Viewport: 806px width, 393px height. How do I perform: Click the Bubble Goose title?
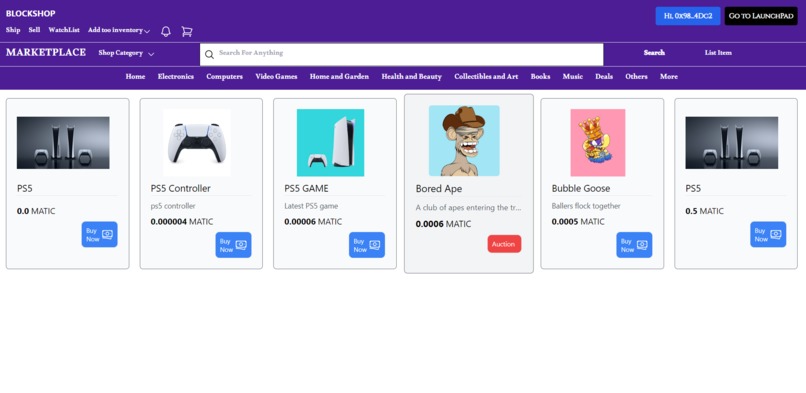click(581, 189)
